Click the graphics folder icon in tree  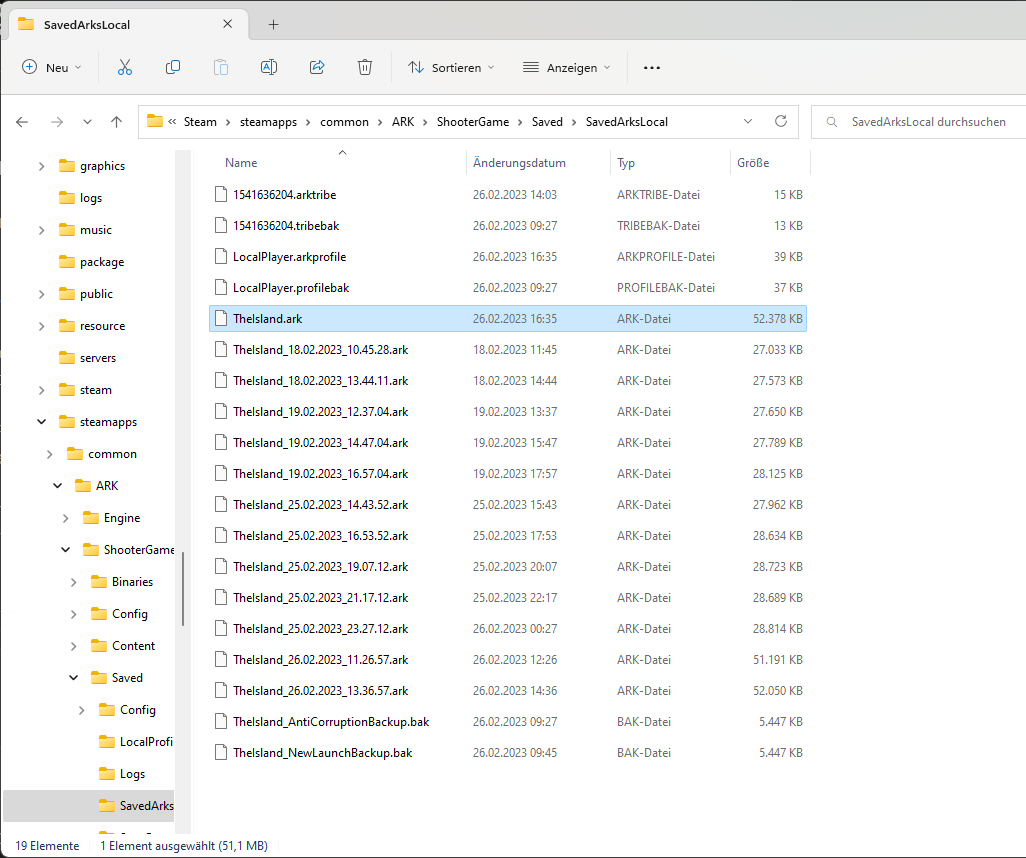click(67, 166)
